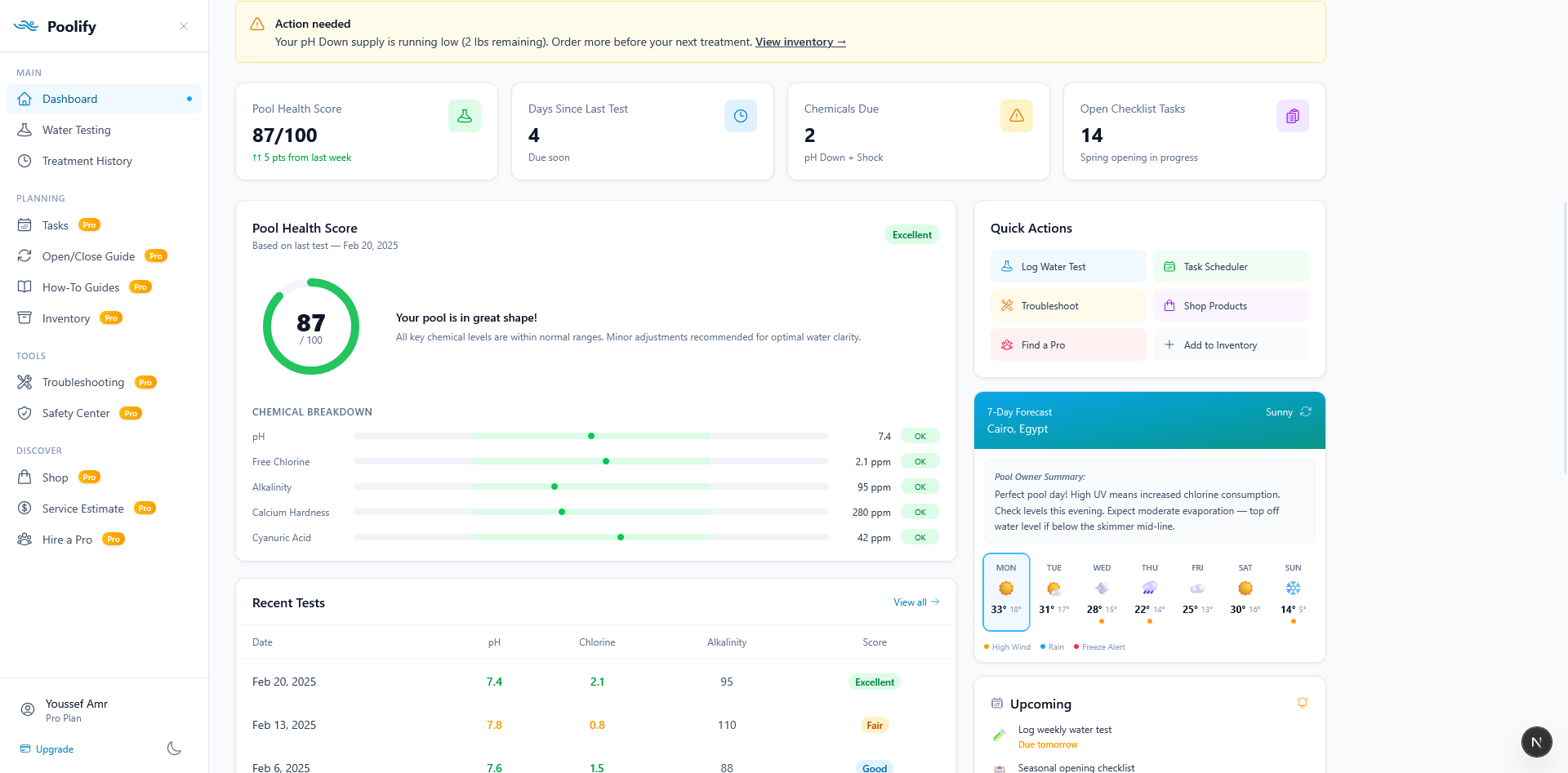This screenshot has height=773, width=1568.
Task: Click the Log Water Test quick action
Action: tap(1067, 266)
